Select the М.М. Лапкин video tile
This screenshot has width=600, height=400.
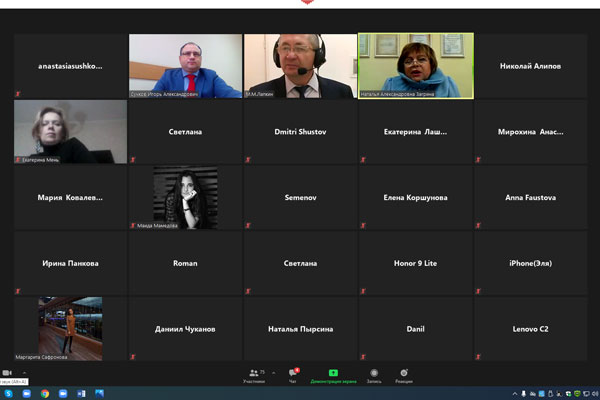pyautogui.click(x=300, y=66)
